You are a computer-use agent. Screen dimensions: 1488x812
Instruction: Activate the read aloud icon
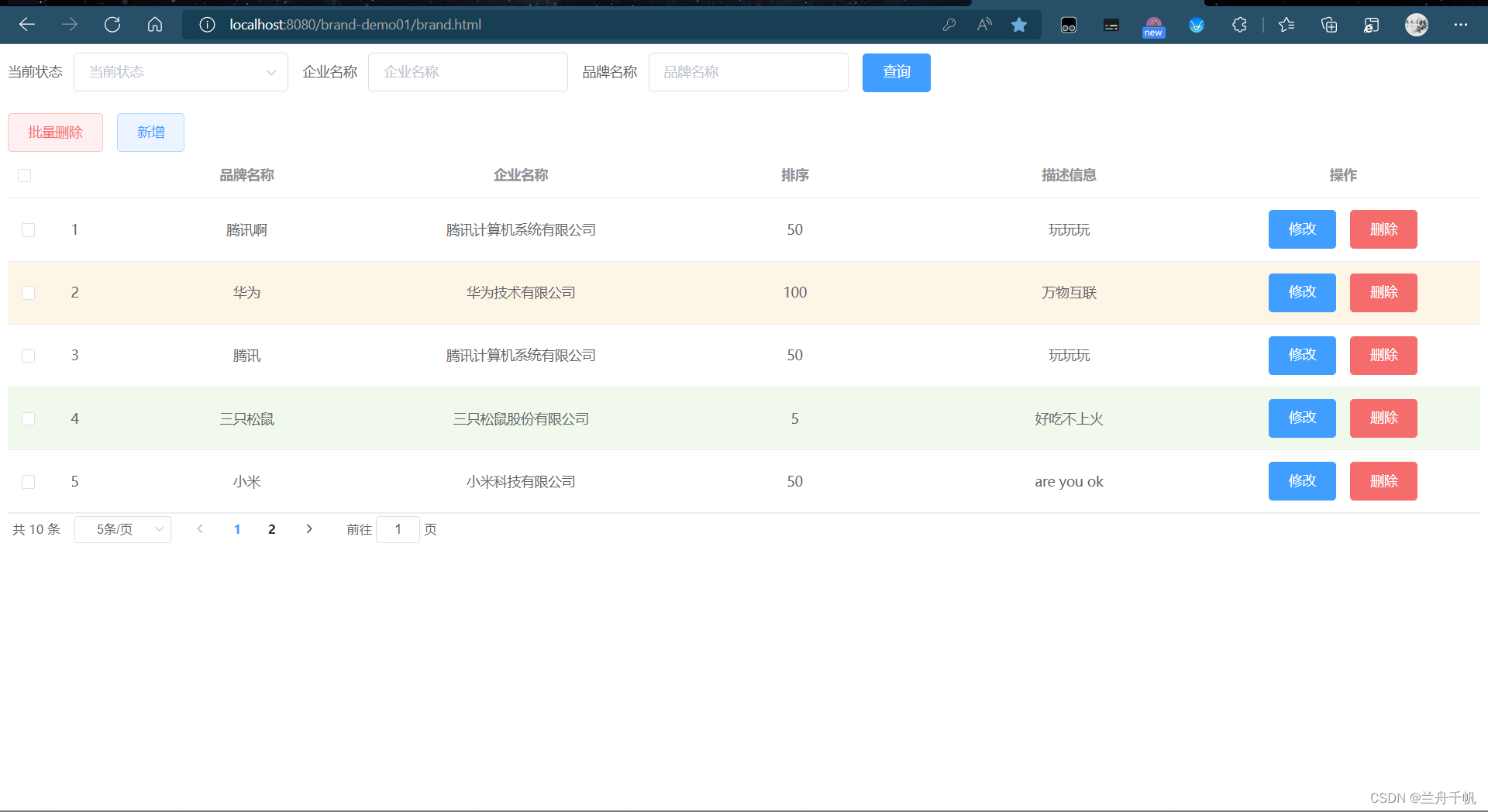click(x=984, y=25)
